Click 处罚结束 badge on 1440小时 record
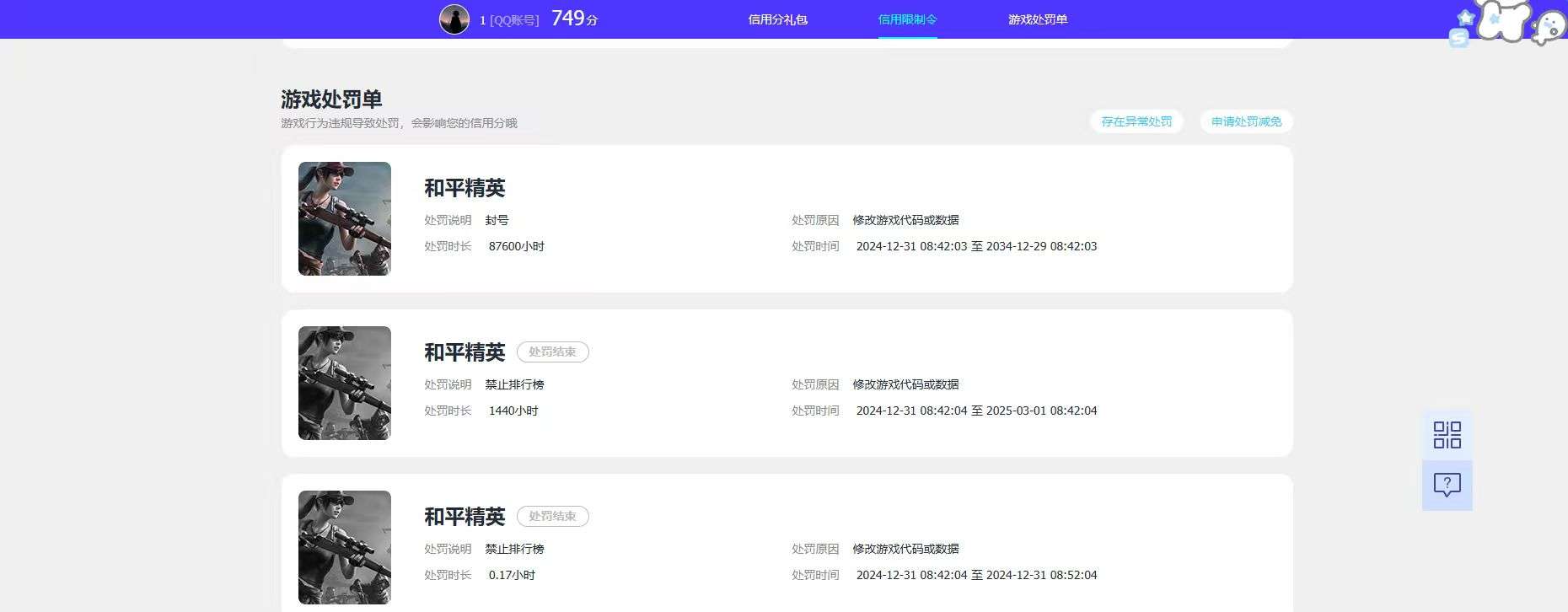 pos(552,352)
